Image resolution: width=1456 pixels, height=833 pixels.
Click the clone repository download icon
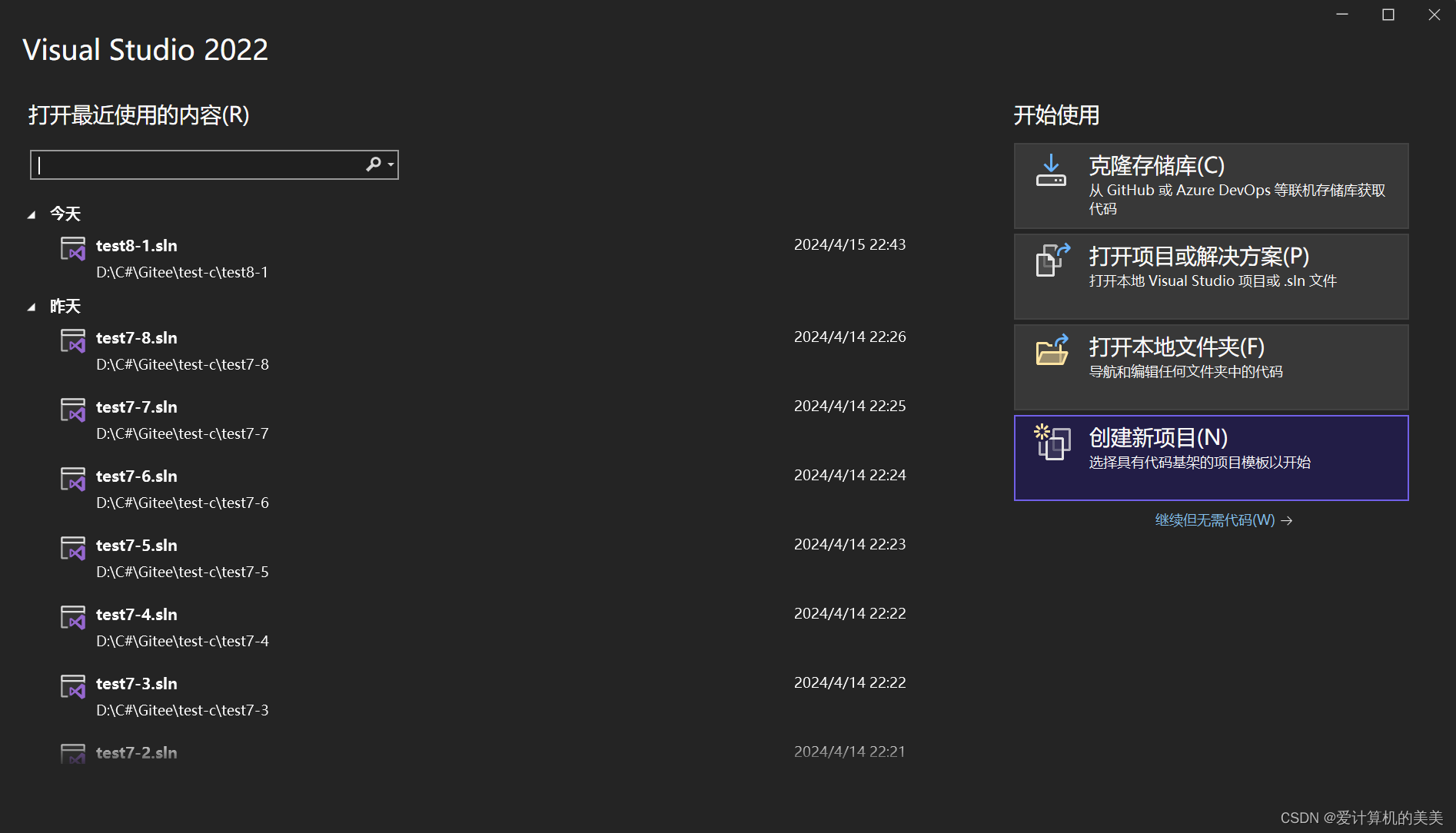(x=1051, y=171)
